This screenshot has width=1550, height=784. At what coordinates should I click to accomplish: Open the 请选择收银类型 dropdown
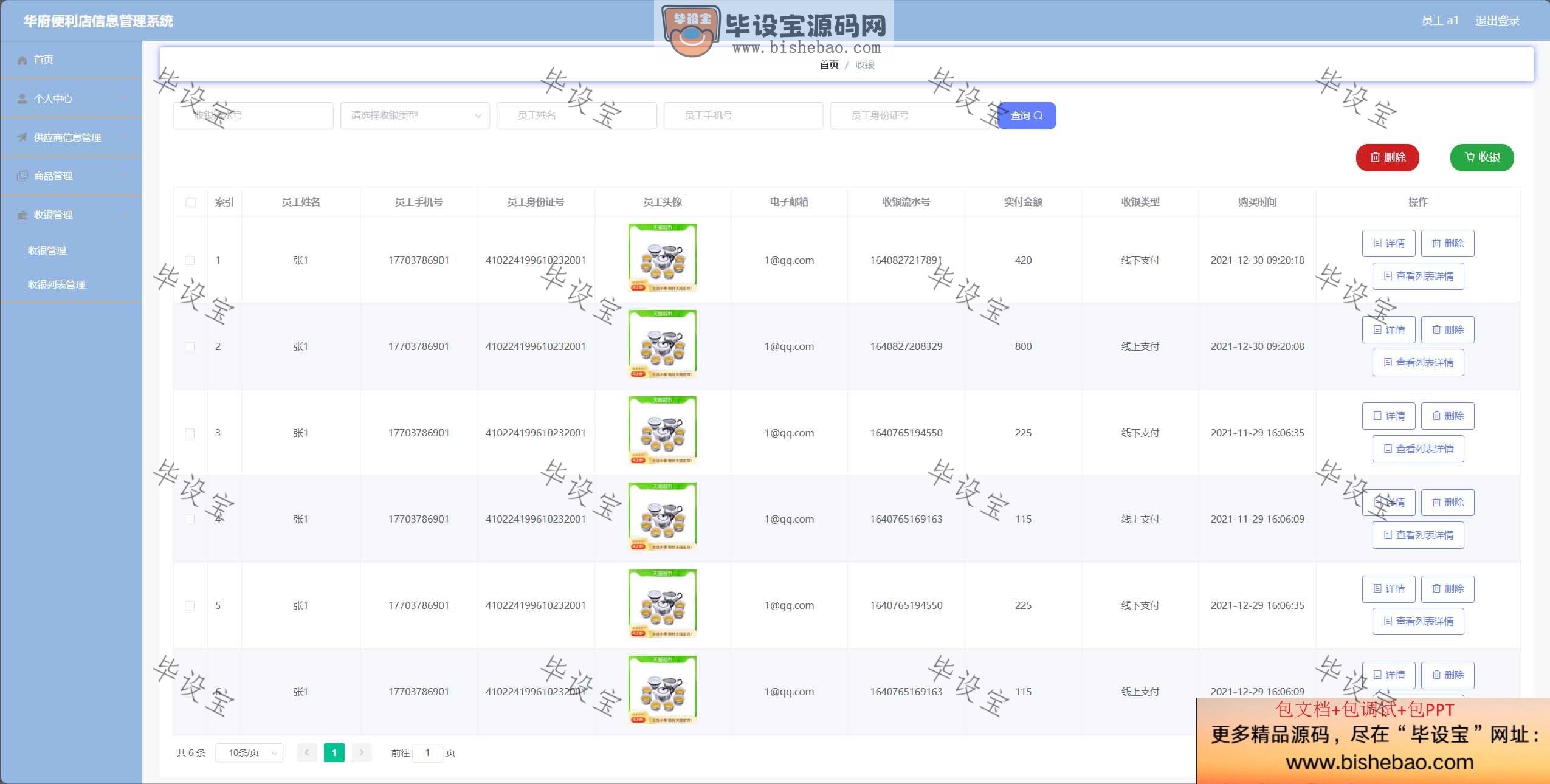click(x=415, y=115)
